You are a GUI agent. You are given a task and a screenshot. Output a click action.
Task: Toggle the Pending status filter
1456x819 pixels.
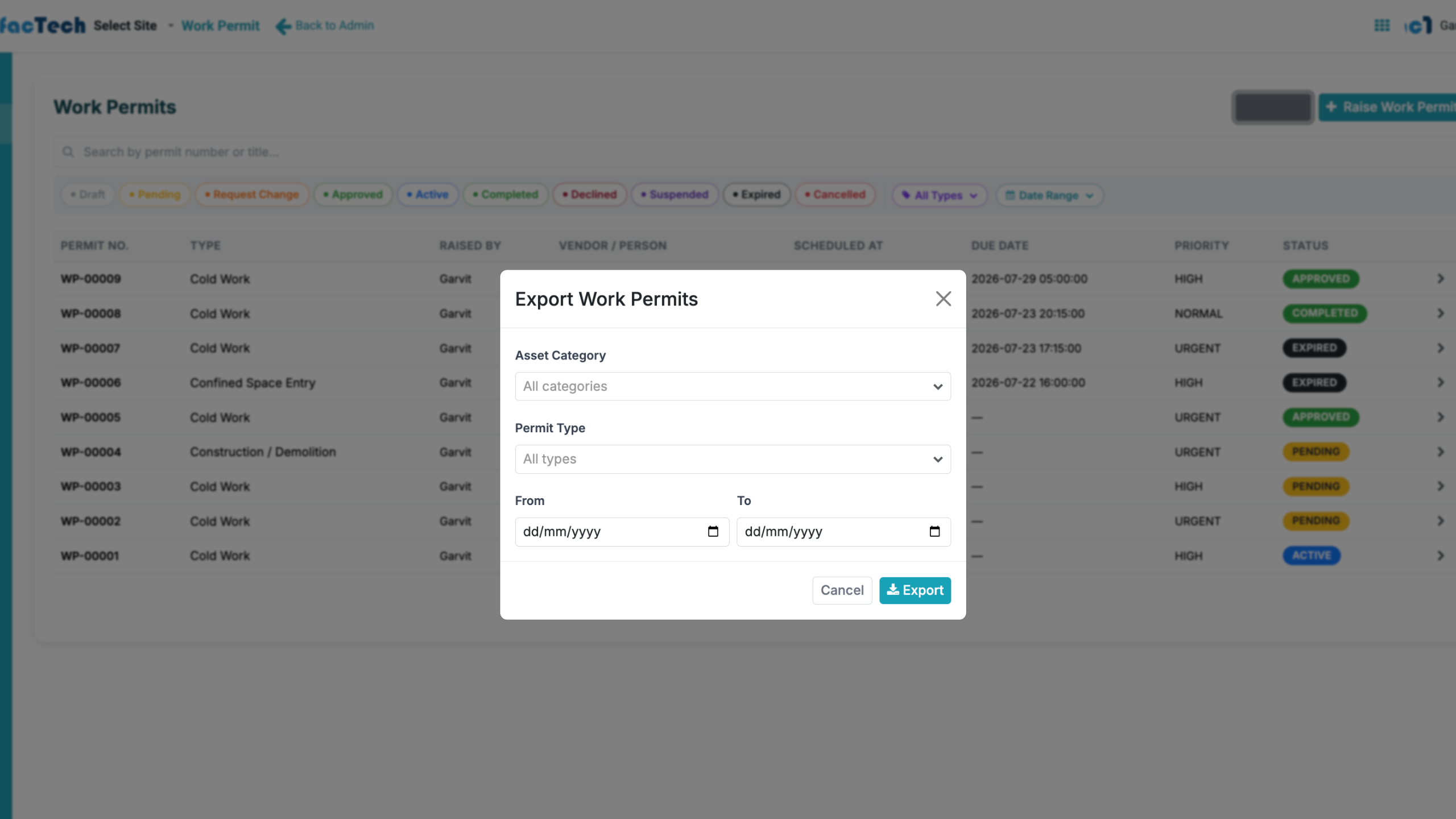(155, 195)
